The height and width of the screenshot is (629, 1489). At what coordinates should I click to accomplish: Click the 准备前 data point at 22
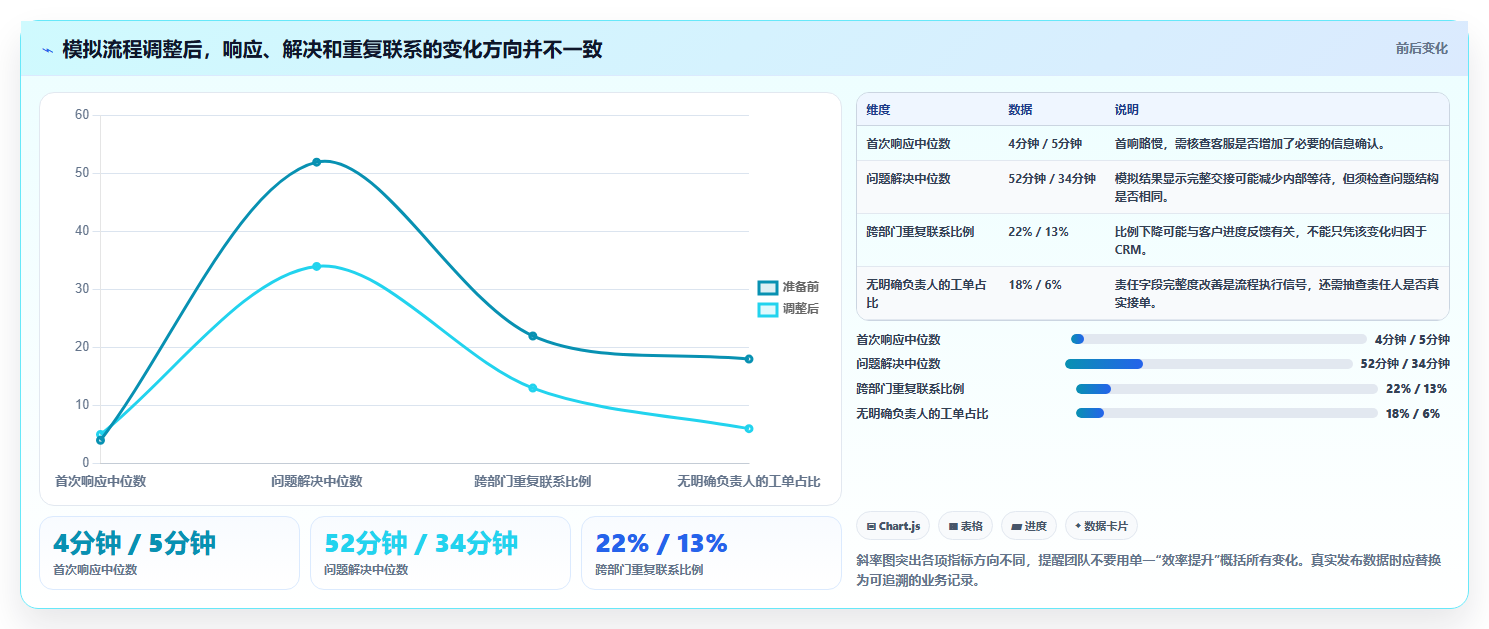533,336
